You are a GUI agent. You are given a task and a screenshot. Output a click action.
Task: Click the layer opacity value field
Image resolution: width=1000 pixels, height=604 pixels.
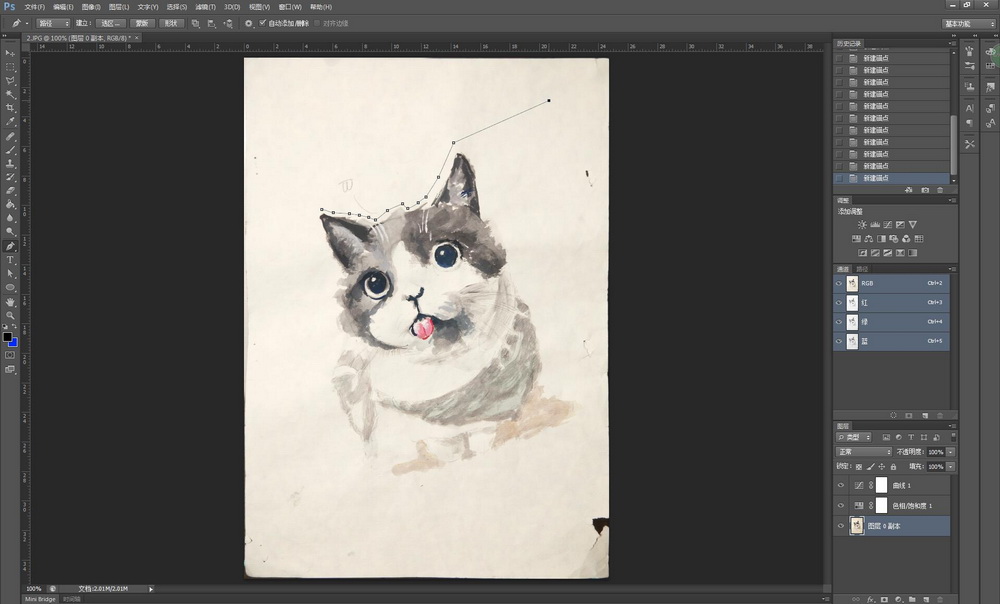936,452
